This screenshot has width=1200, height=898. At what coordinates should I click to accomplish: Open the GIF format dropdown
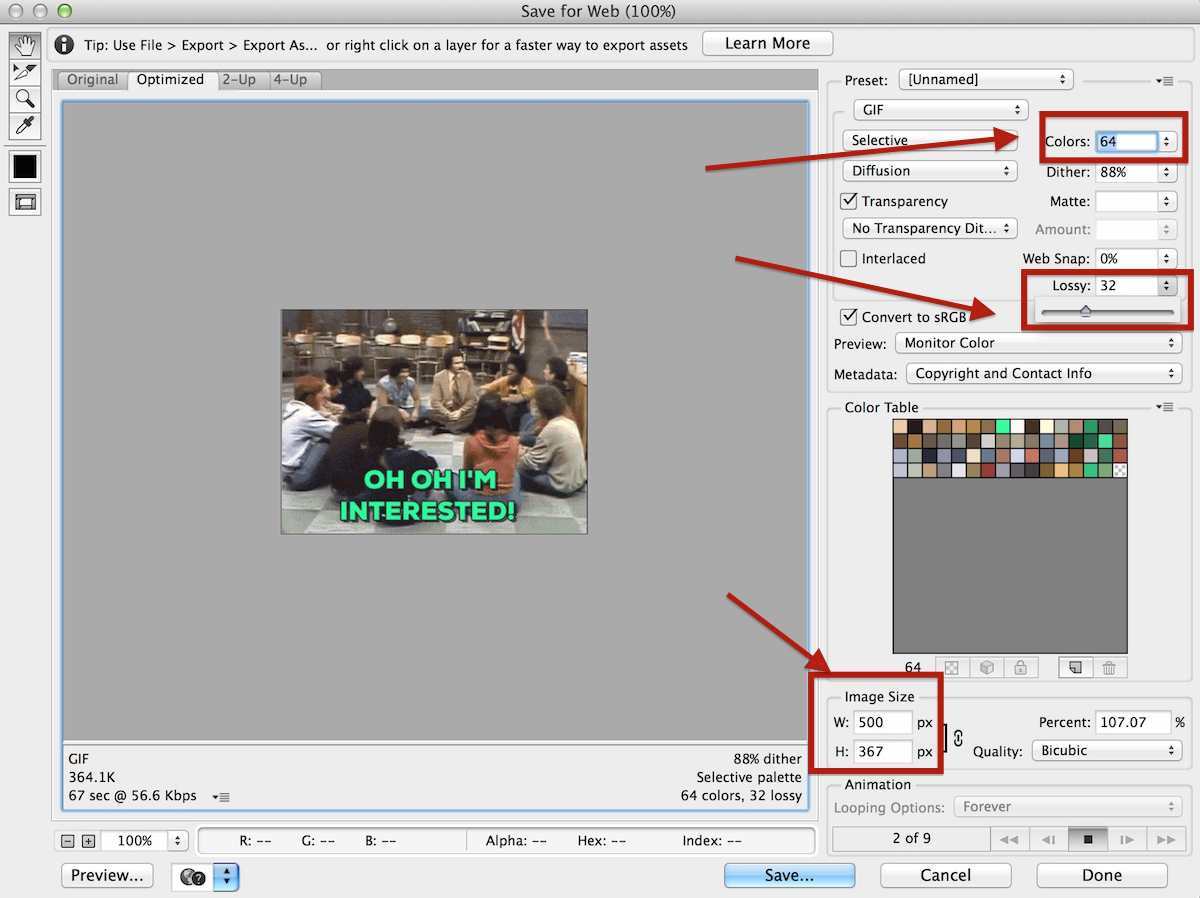938,110
